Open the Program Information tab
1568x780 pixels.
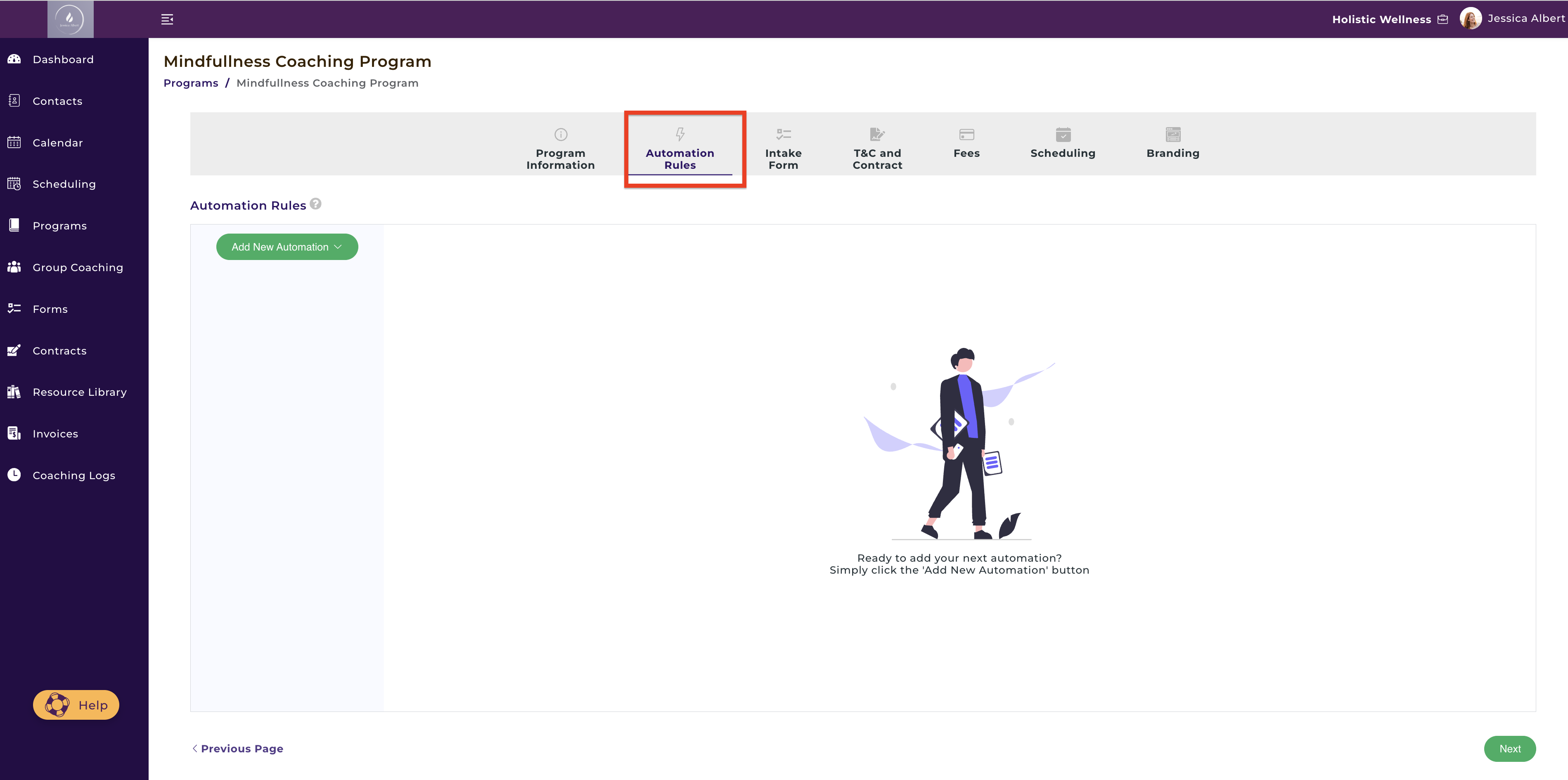tap(561, 149)
